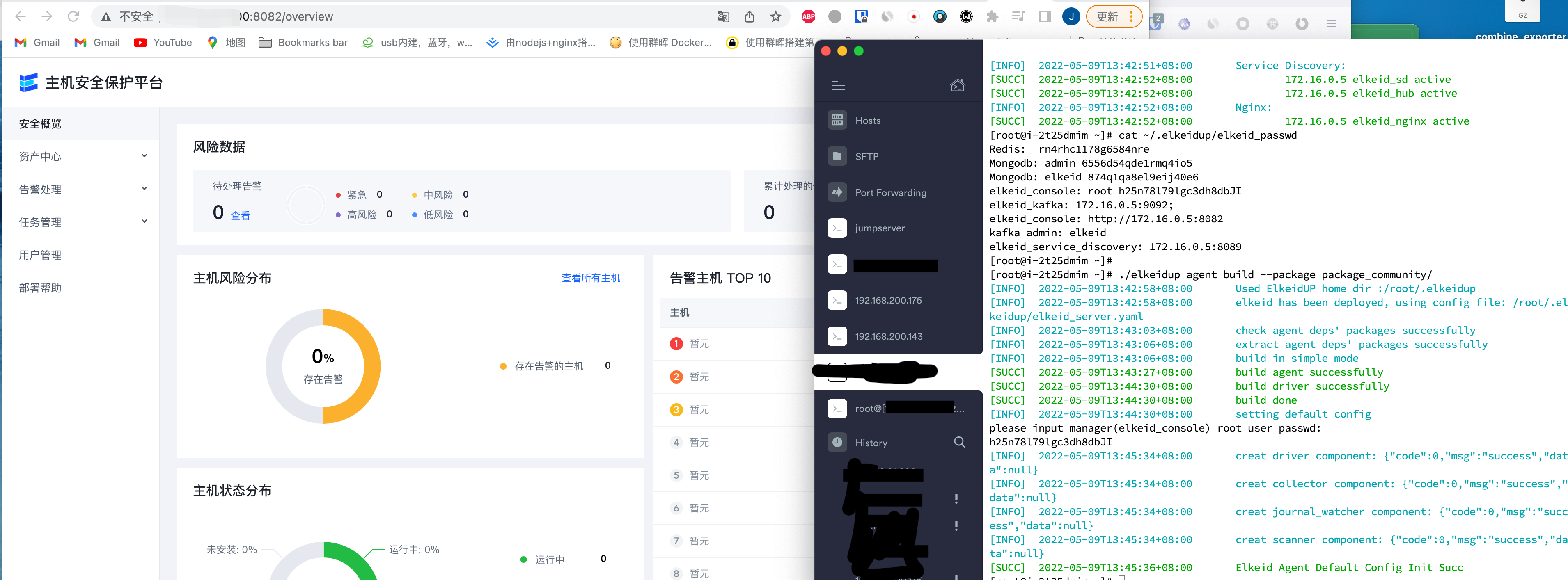Open the Termius hamburger menu
The height and width of the screenshot is (580, 1568).
(838, 86)
